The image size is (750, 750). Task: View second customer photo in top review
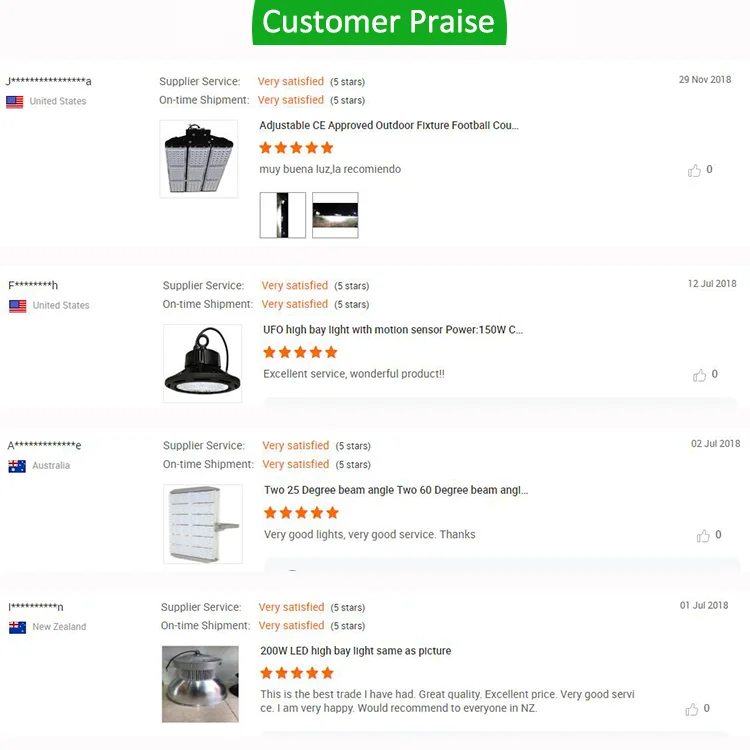pos(335,215)
